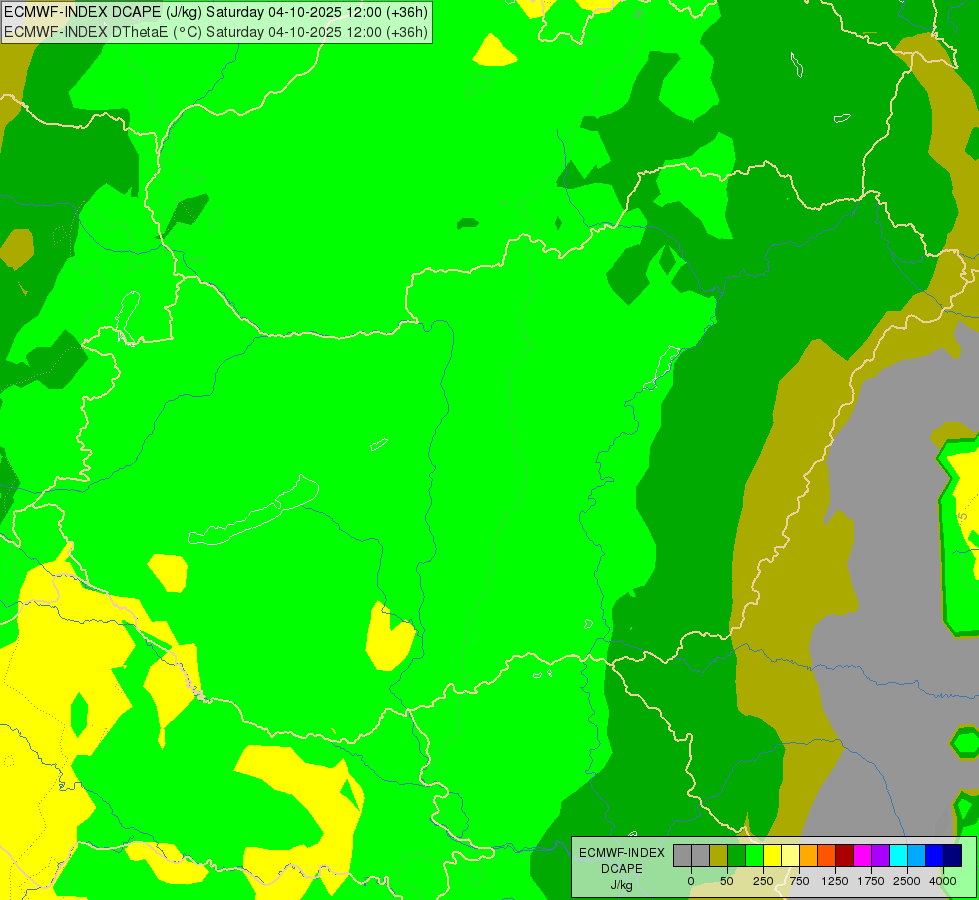Pick the cyan legend swatch
The height and width of the screenshot is (900, 979).
click(898, 856)
